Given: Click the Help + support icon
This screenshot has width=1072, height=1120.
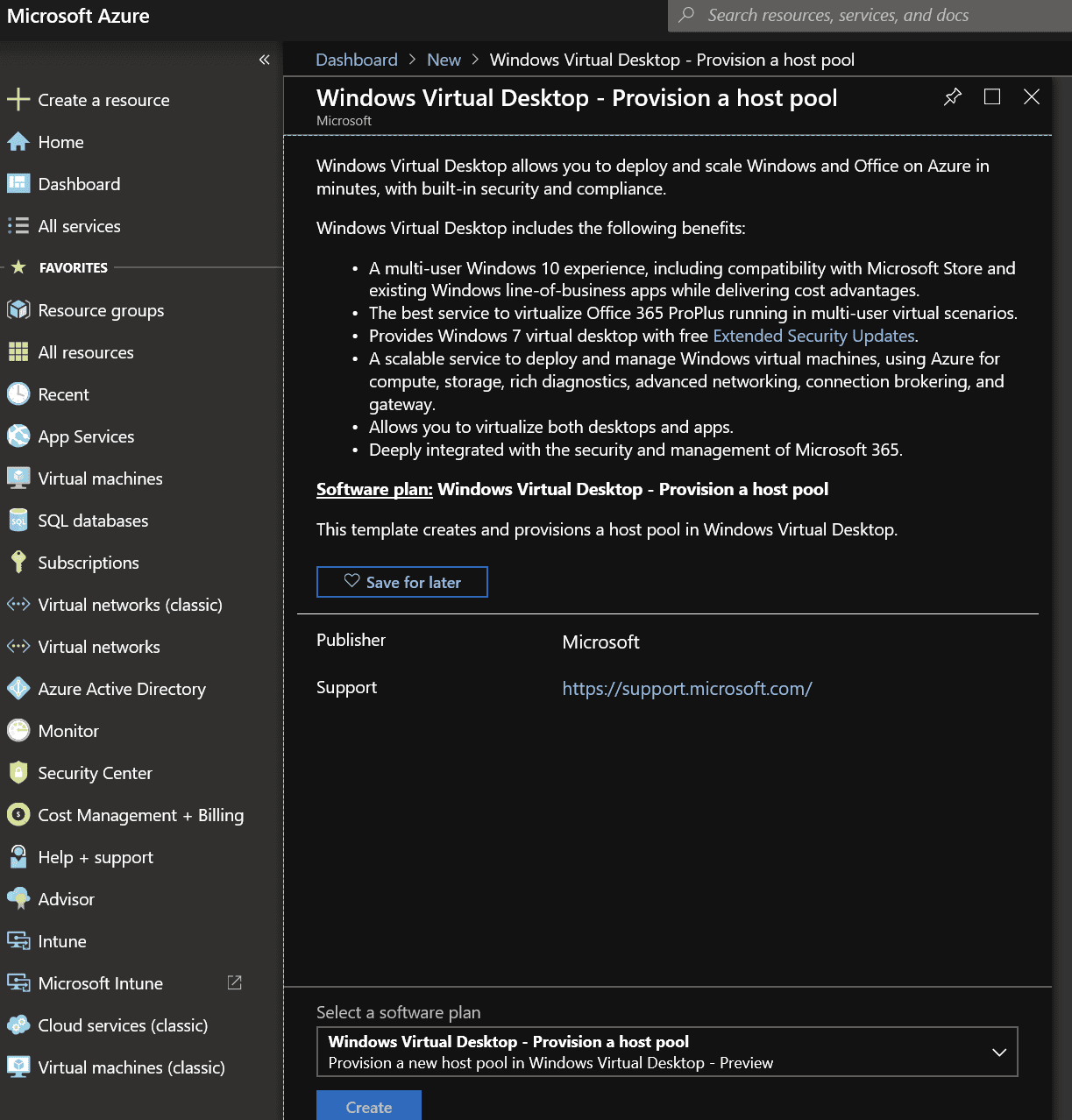Looking at the screenshot, I should [x=18, y=856].
